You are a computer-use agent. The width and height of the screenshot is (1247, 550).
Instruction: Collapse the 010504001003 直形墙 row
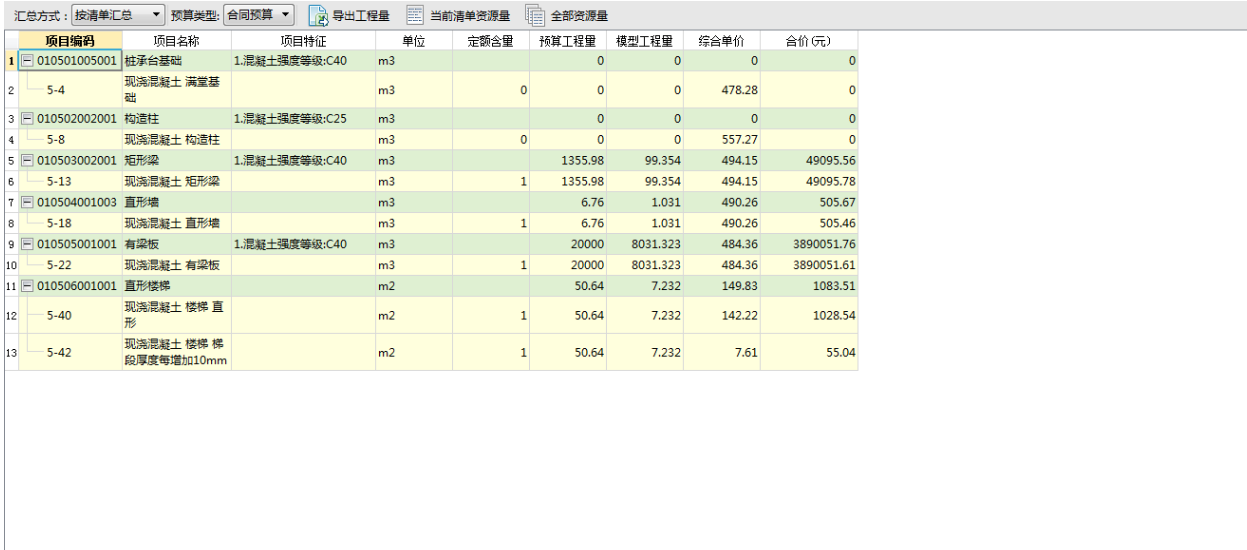coord(28,202)
